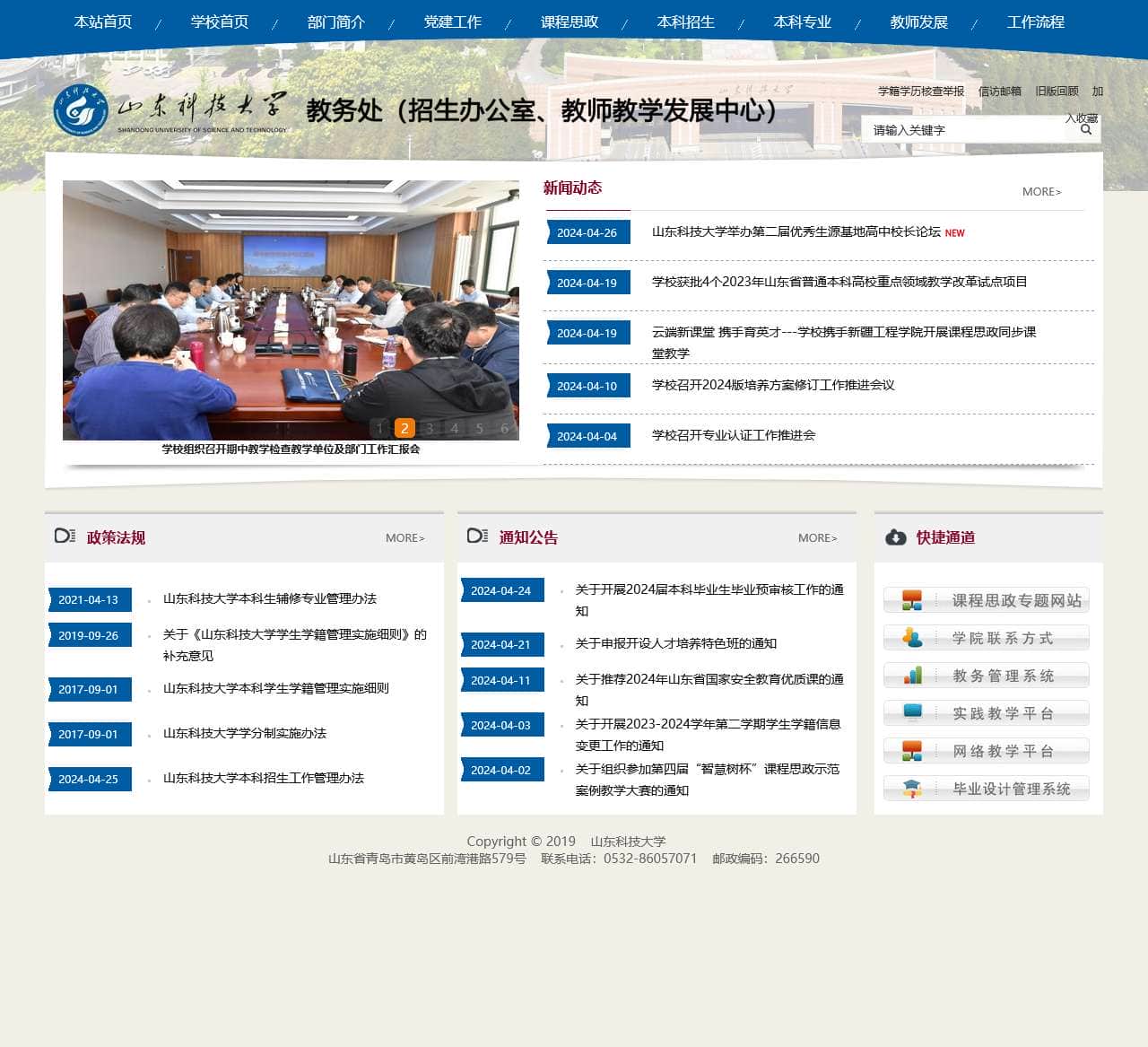
Task: Navigate to 课程思政 in the top menu
Action: coord(570,22)
